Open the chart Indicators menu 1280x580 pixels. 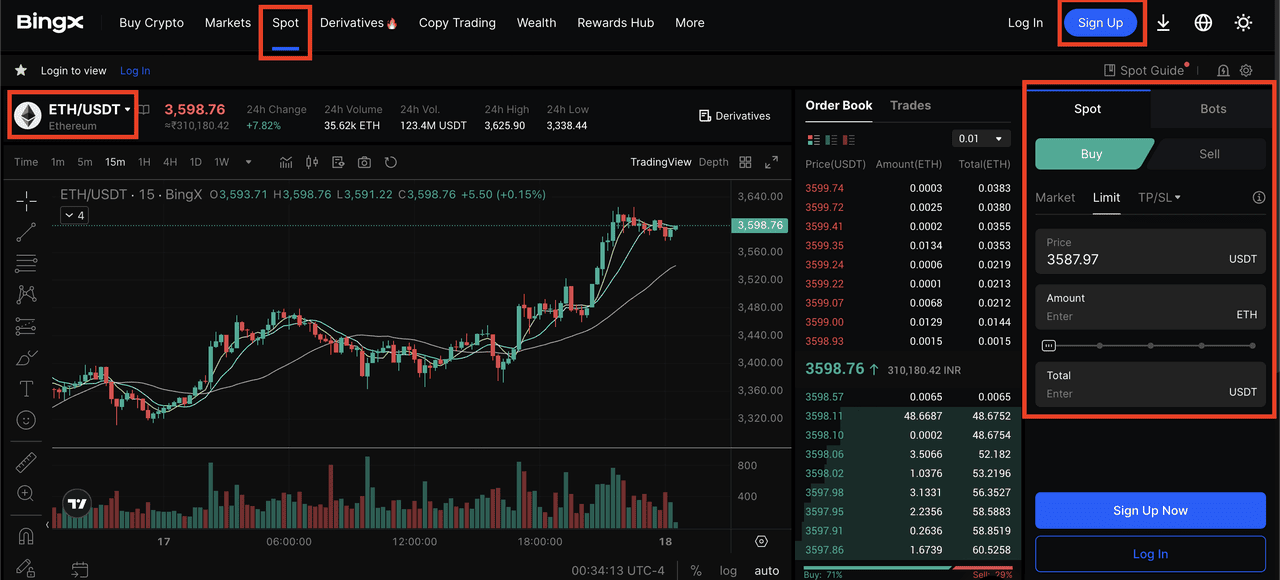286,162
